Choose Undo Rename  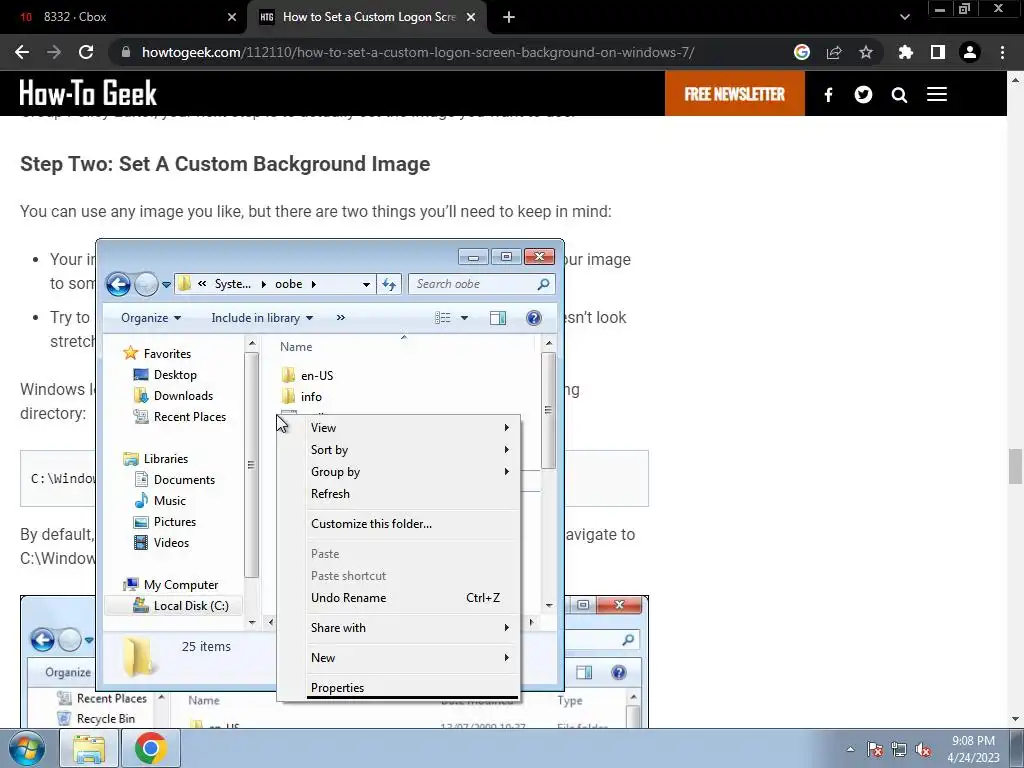[413, 598]
